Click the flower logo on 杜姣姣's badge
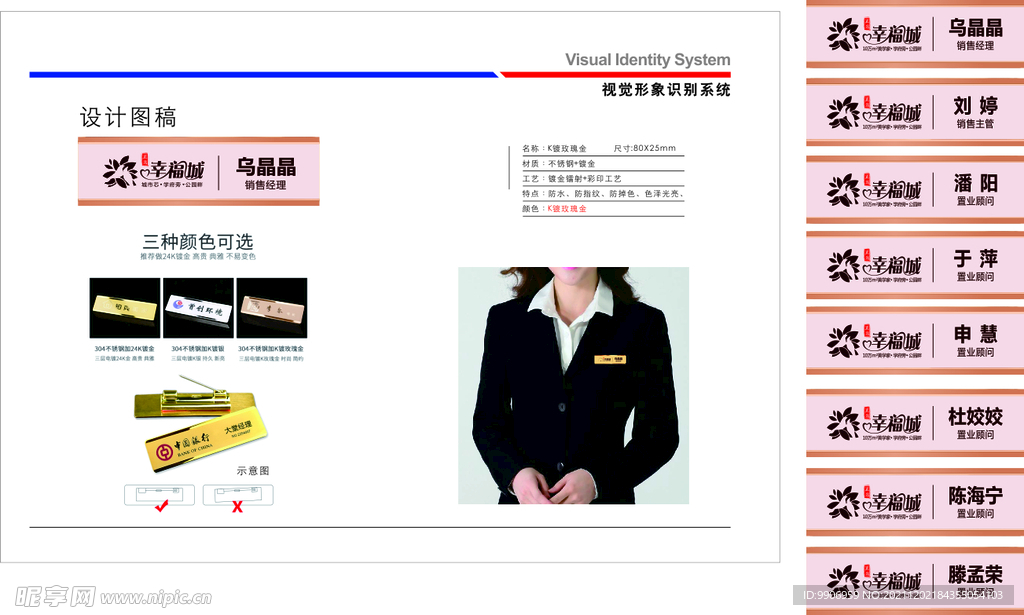Screen dimensions: 1024x615 coord(844,423)
